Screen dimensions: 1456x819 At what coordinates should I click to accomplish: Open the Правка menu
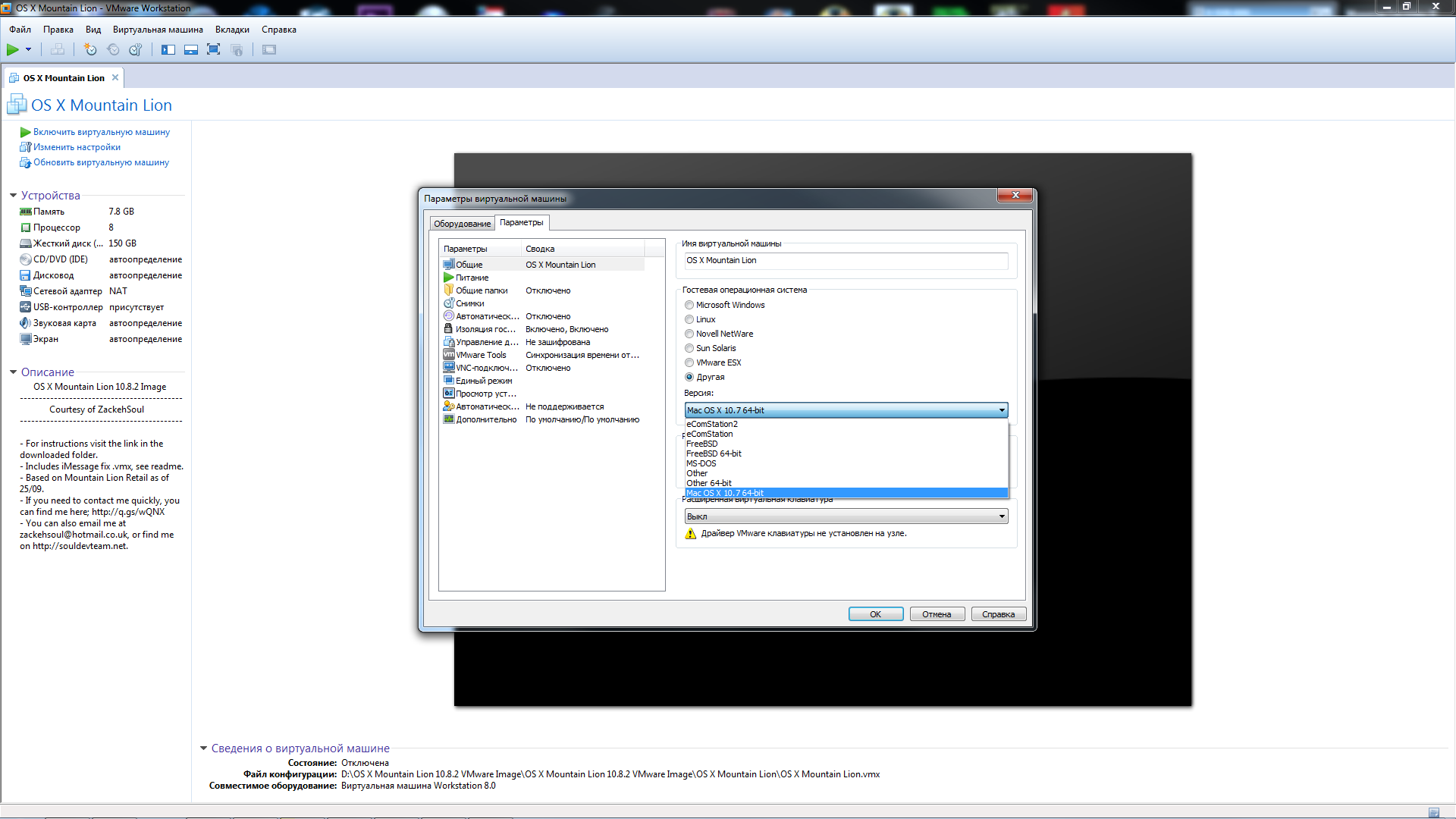(58, 30)
